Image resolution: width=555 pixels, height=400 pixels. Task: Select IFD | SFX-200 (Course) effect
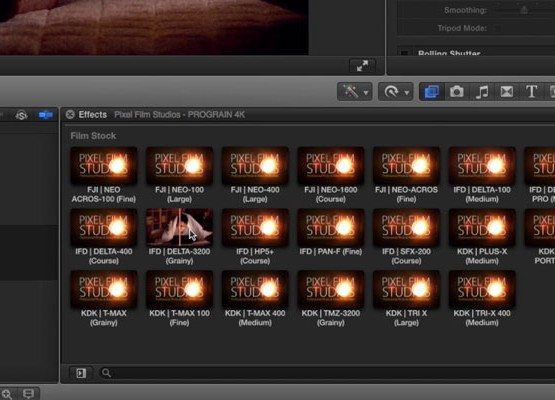pos(406,237)
